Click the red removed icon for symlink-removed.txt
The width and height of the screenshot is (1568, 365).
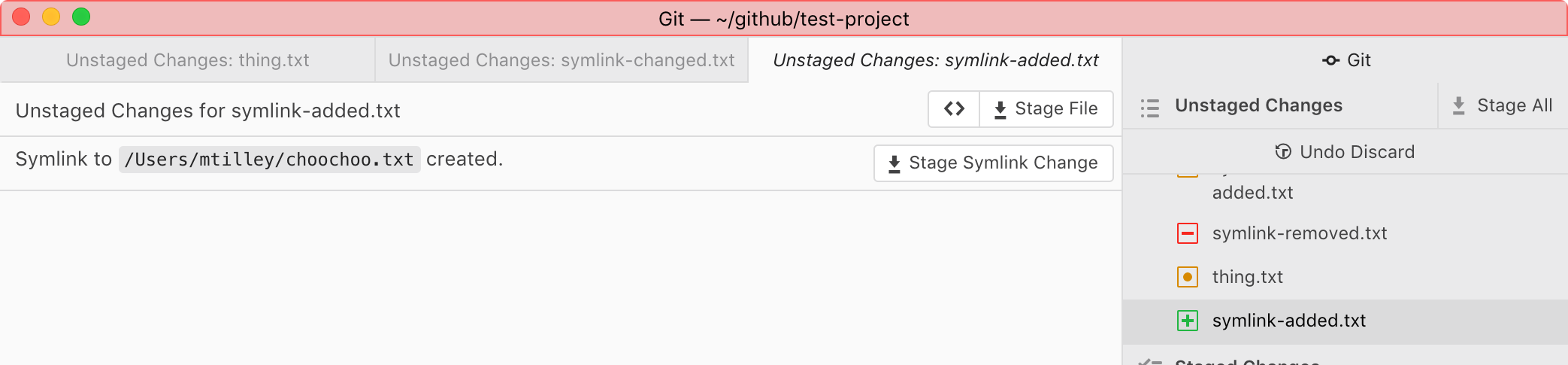click(x=1188, y=233)
